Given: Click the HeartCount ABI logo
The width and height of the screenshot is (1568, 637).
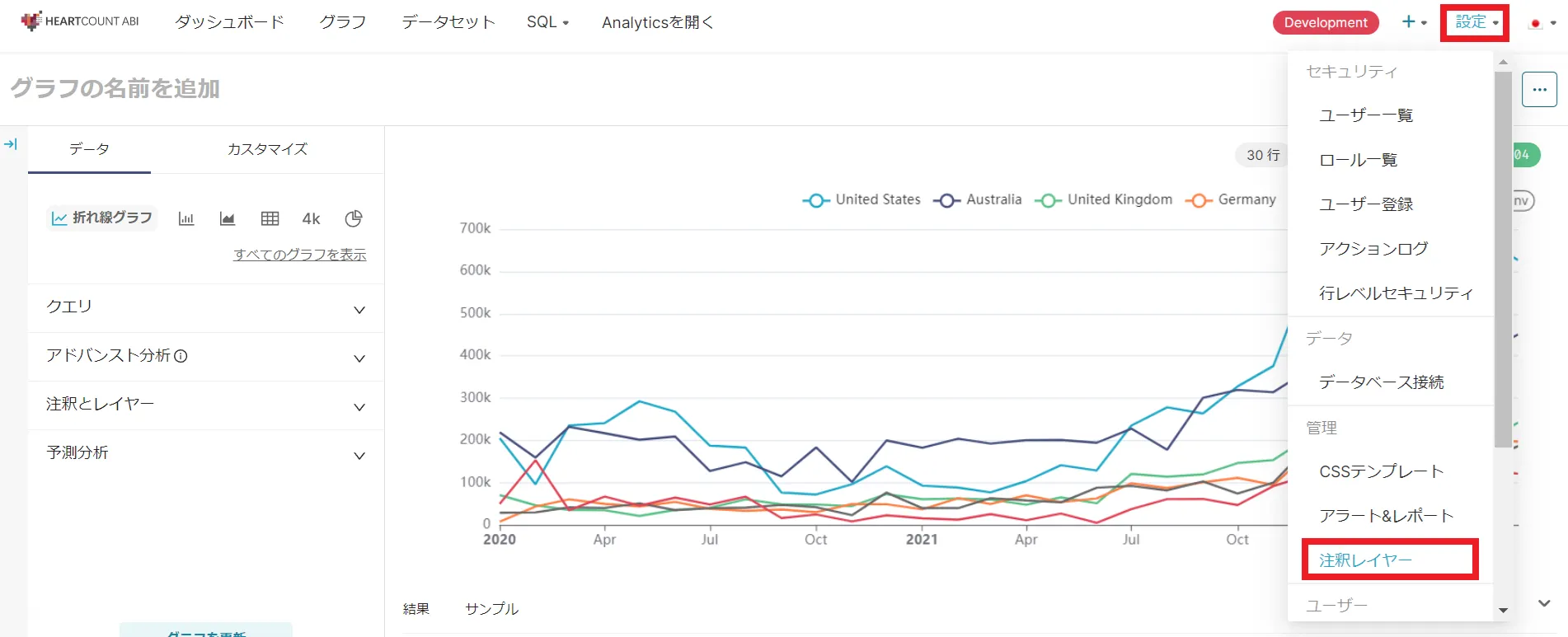Looking at the screenshot, I should [80, 21].
